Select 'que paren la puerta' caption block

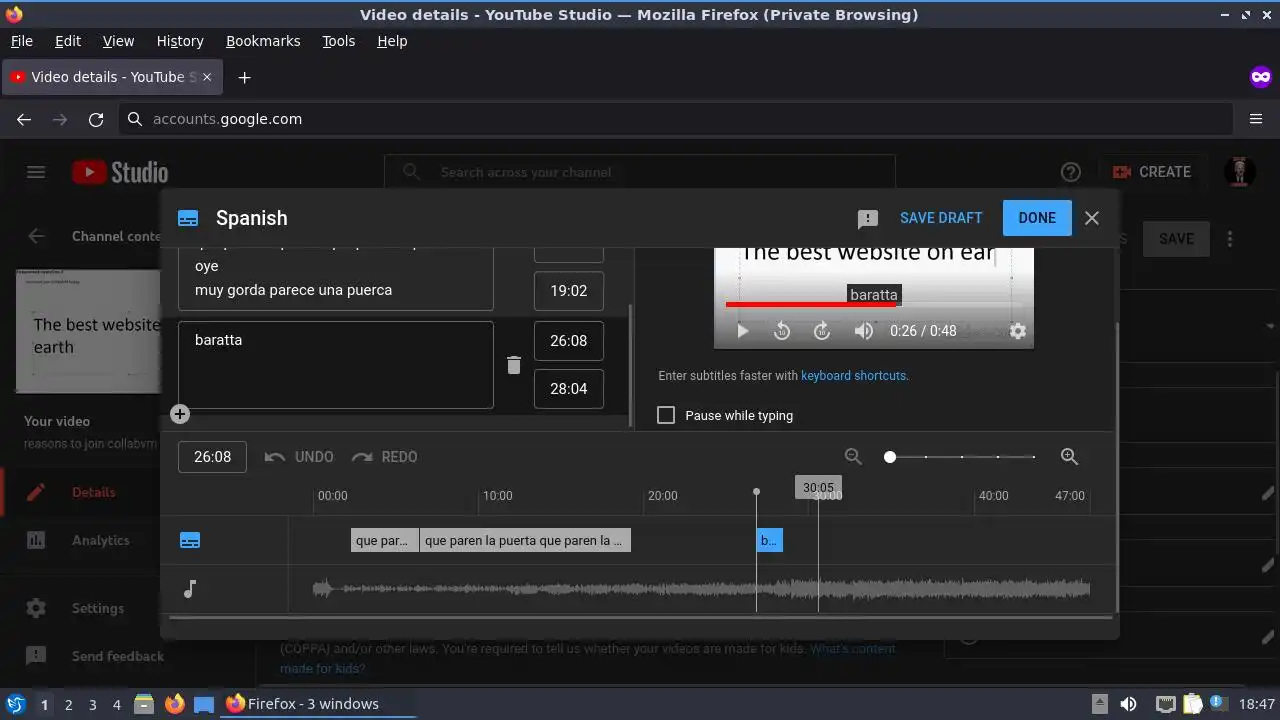tap(525, 541)
